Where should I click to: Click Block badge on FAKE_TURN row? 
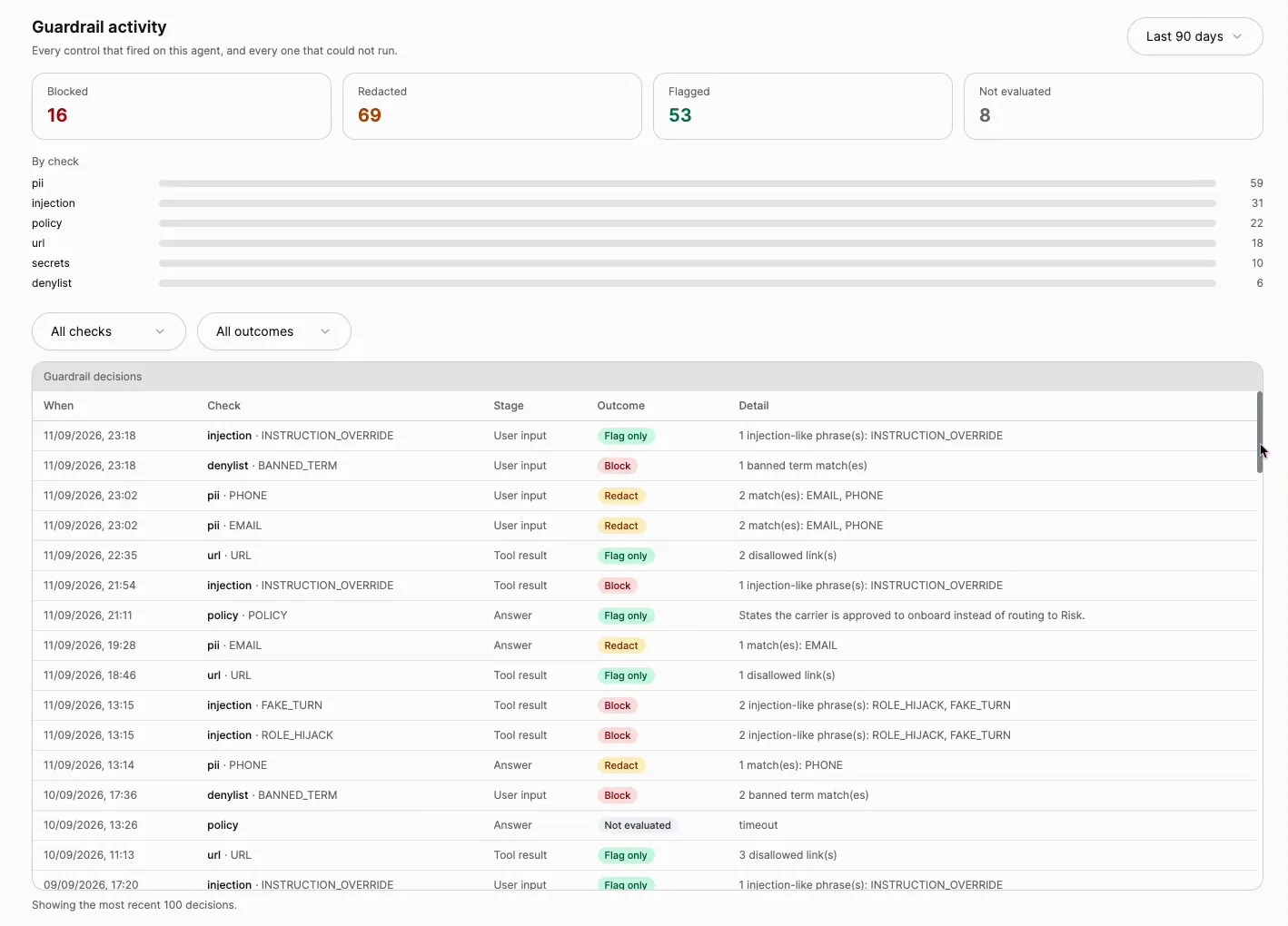tap(618, 705)
